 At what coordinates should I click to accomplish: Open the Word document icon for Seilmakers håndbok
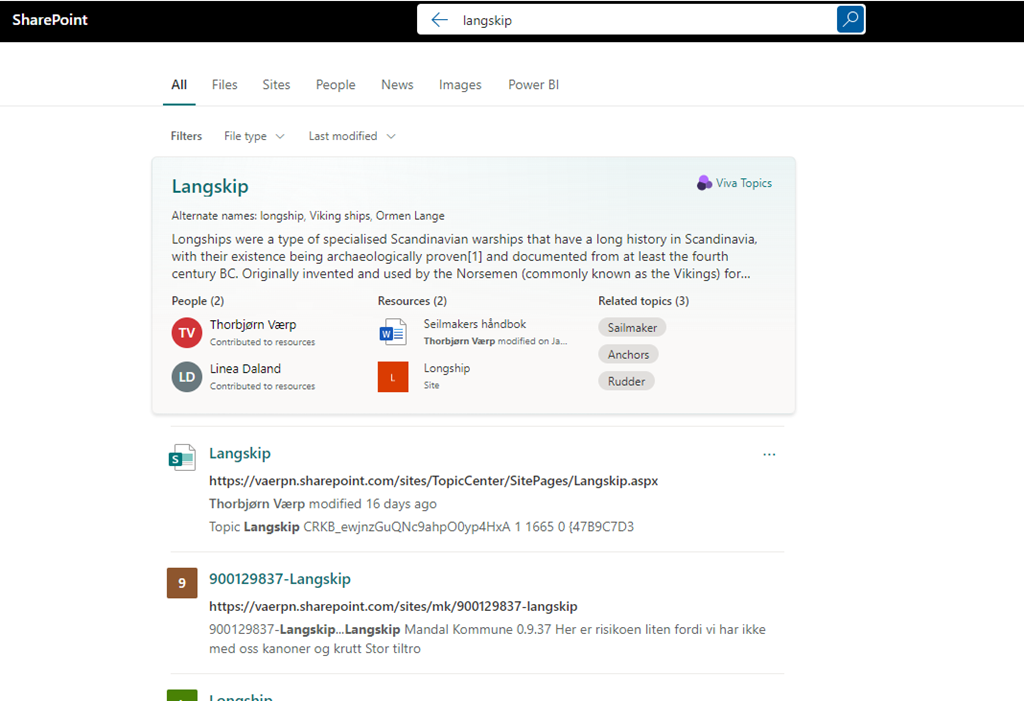tap(392, 332)
